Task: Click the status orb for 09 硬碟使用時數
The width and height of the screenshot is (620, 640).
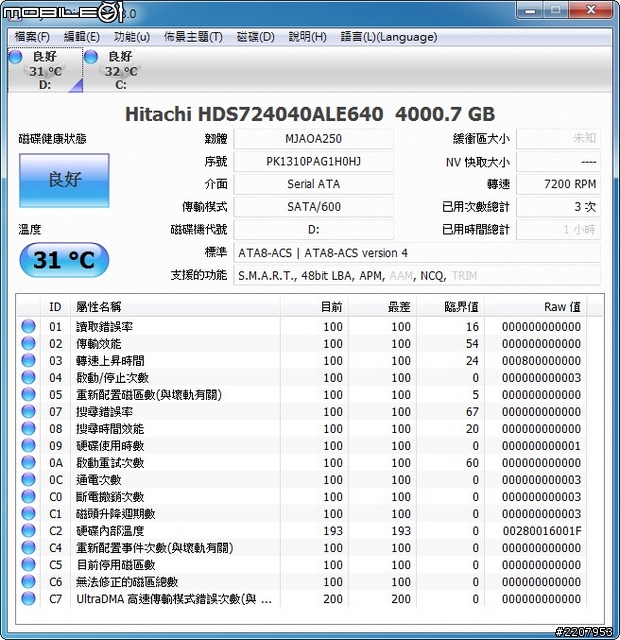Action: [28, 446]
